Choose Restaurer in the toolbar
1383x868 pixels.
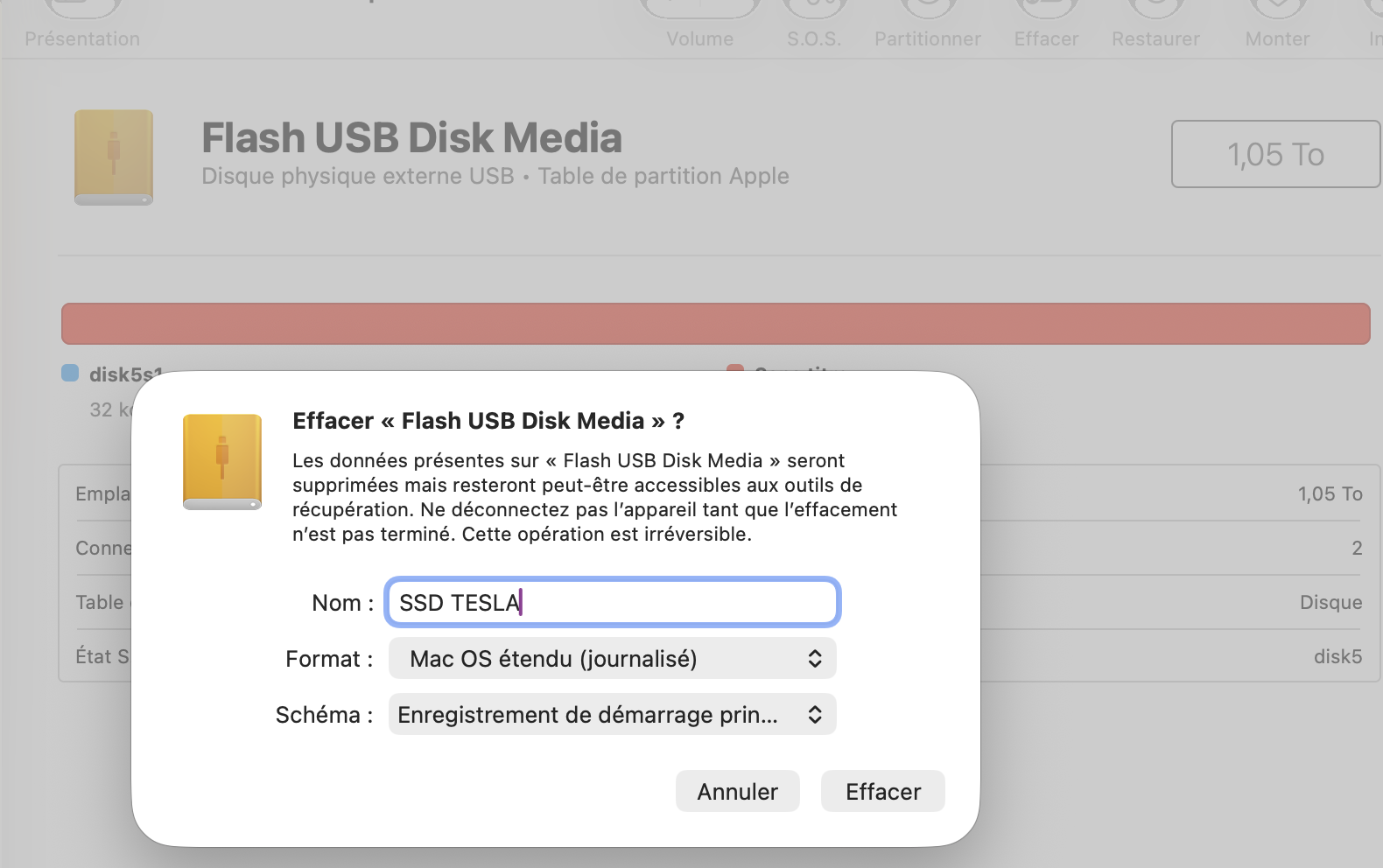click(1155, 26)
